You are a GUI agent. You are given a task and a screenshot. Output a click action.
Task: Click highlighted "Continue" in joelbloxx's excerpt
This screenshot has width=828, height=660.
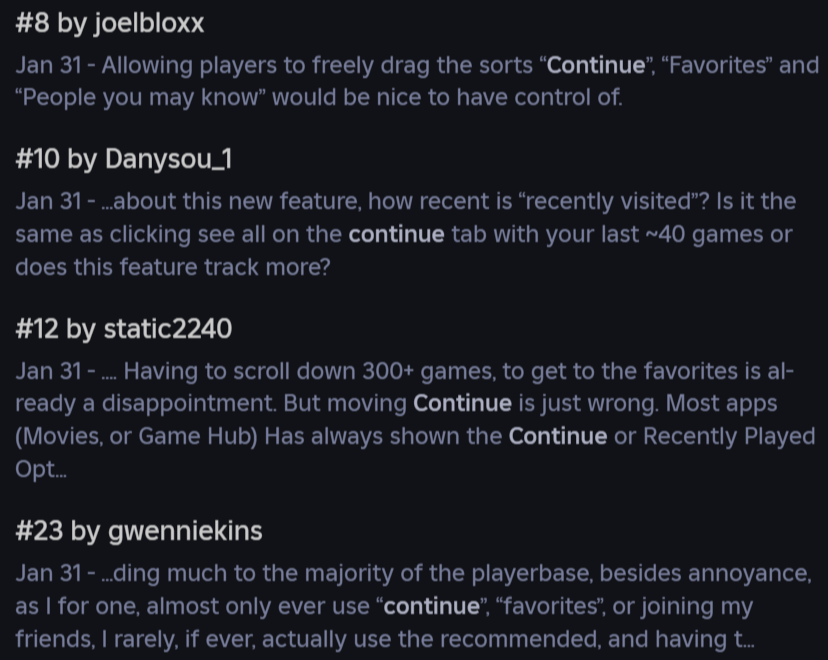(596, 66)
